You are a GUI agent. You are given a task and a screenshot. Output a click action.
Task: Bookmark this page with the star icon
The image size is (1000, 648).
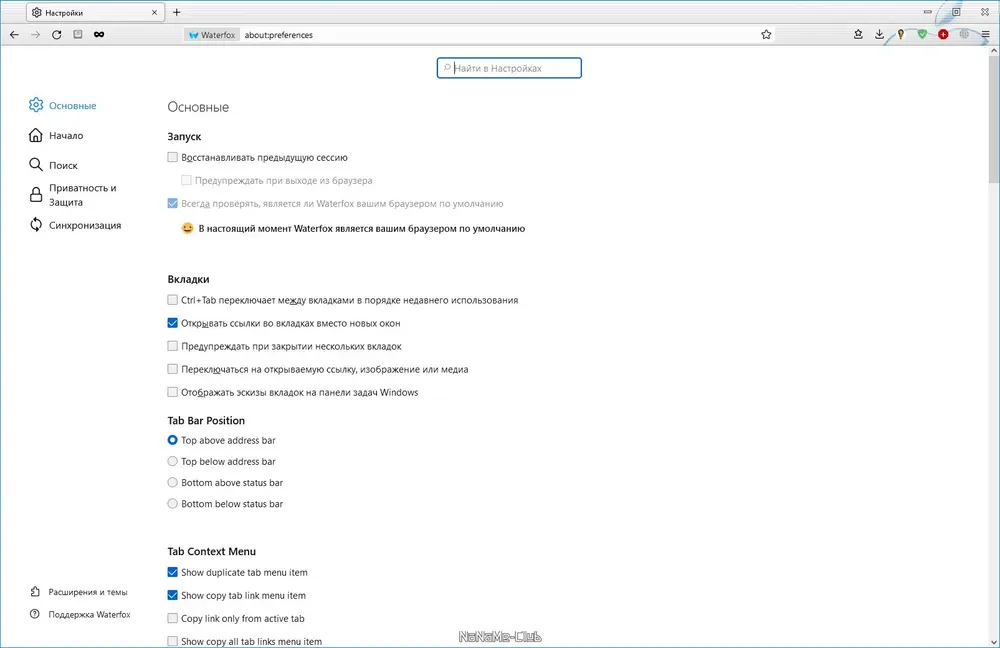766,34
